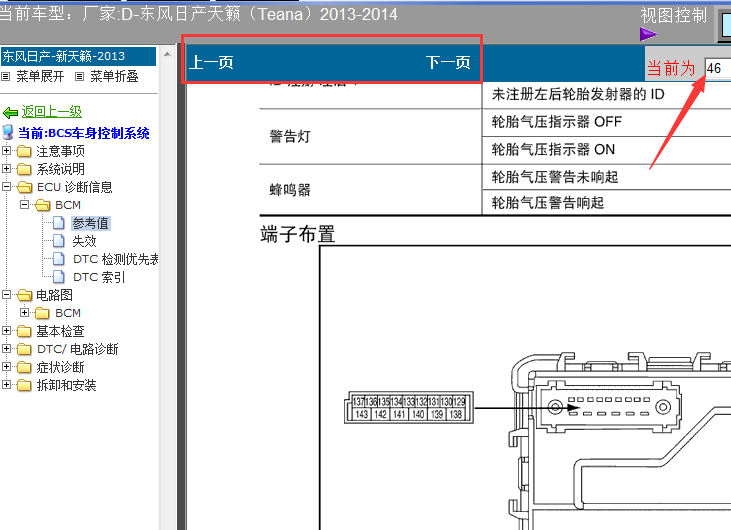The height and width of the screenshot is (530, 731).
Task: Open the 参考值 document
Action: click(x=90, y=223)
